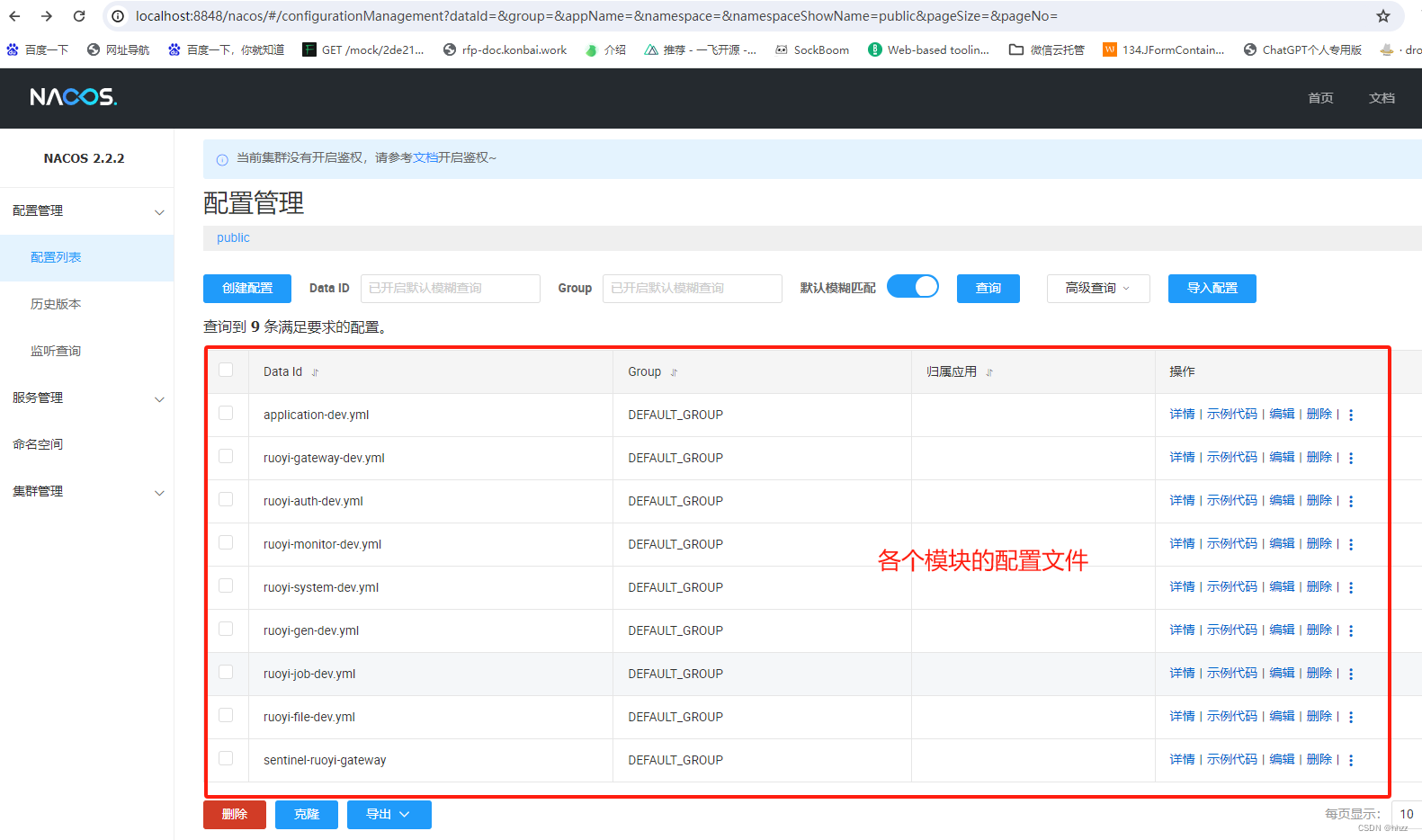Check the ruoyi-auth-dev.yml row checkbox

tap(226, 499)
